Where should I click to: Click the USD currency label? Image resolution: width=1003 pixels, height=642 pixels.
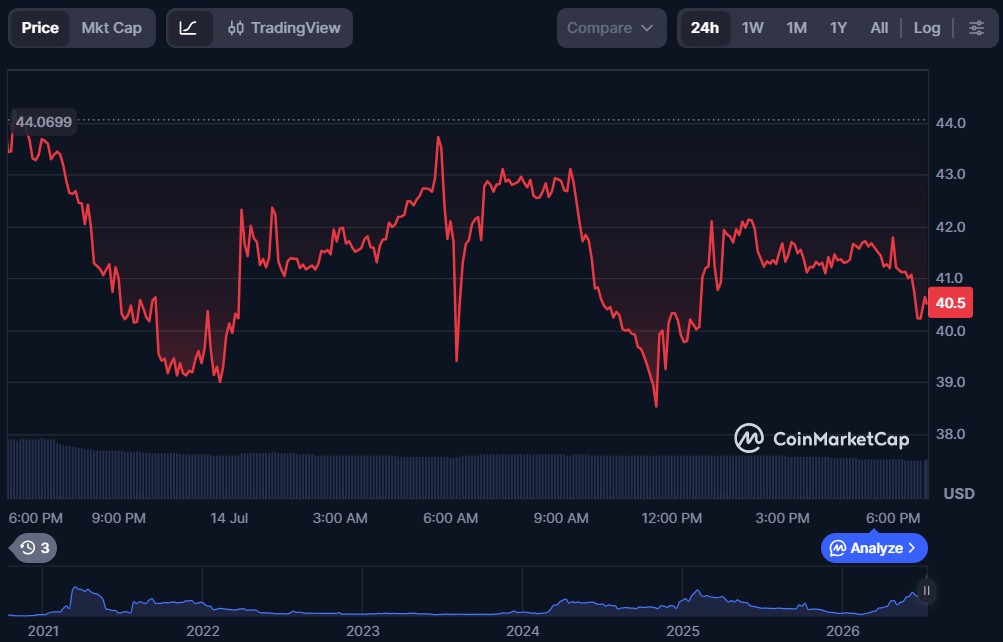pos(959,494)
